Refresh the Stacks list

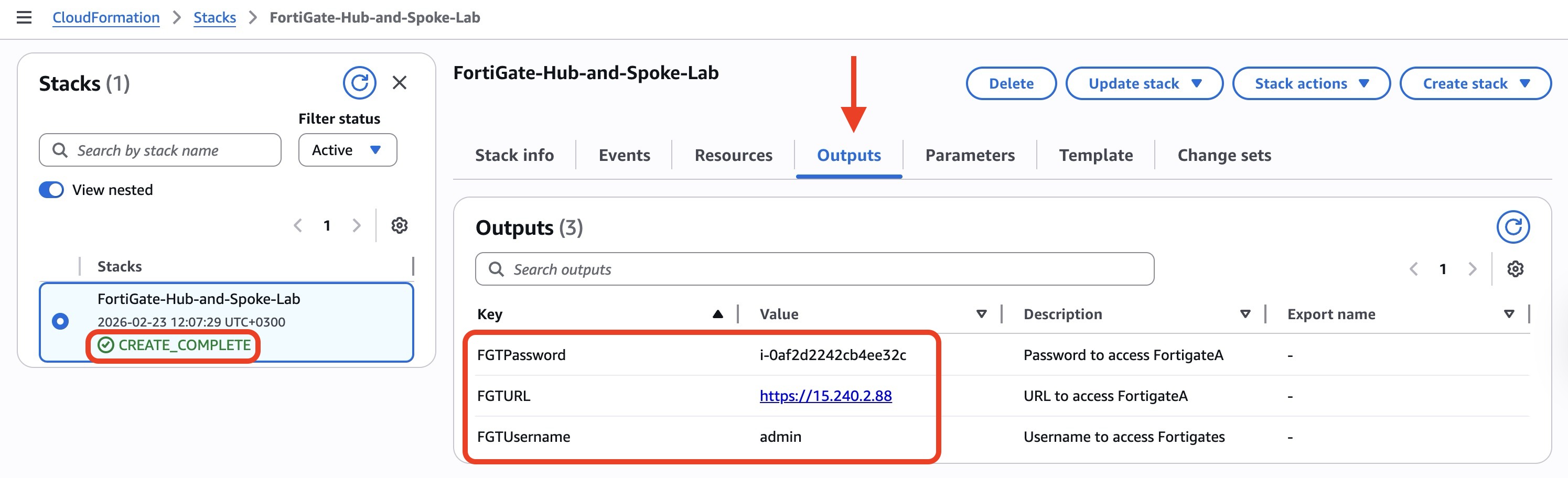(x=359, y=83)
